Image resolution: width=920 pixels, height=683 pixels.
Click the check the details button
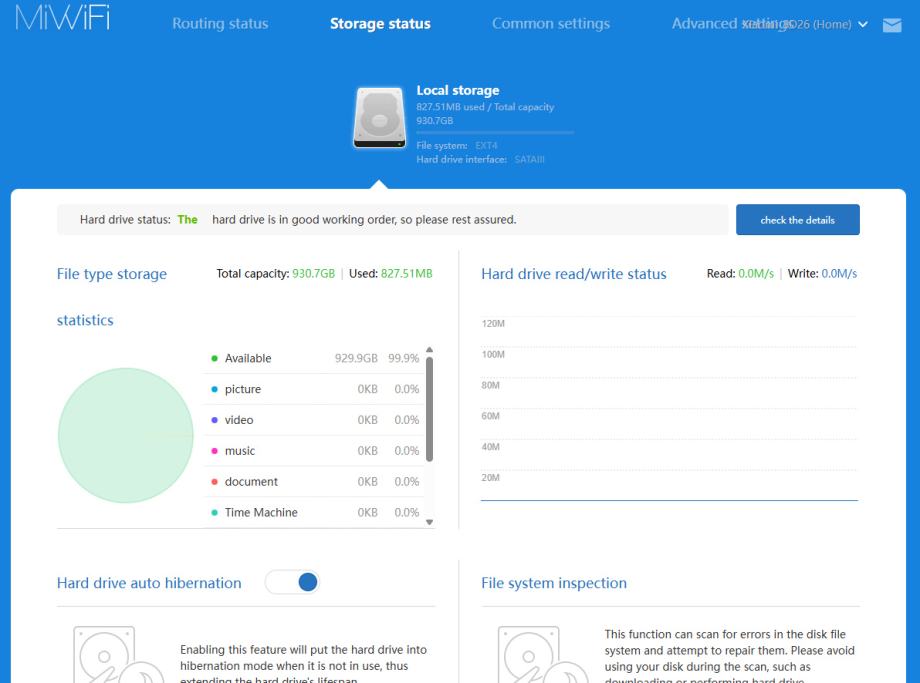(x=798, y=220)
